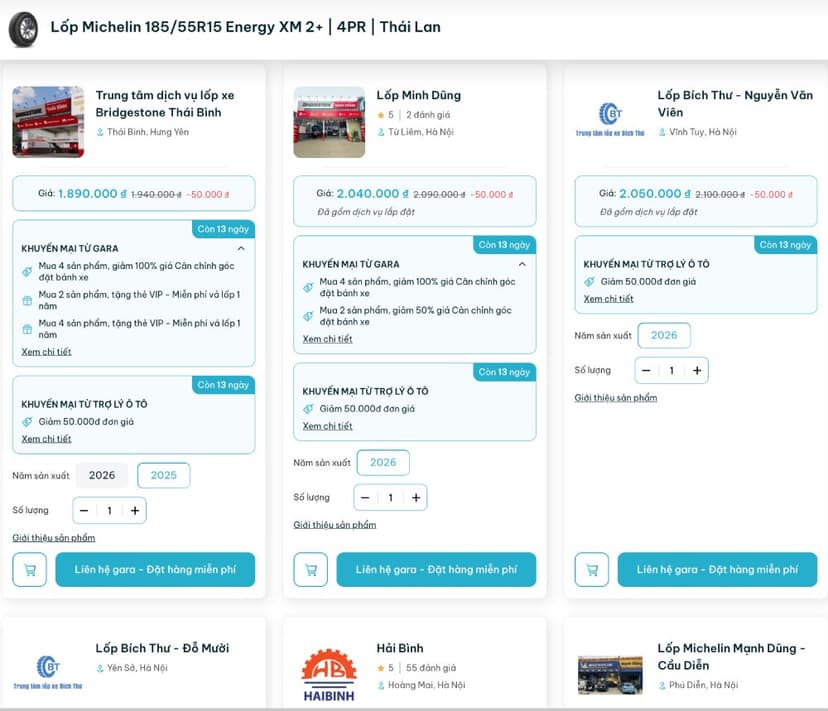
Task: Decrease quantity in Bích Thư Nguyễn Văn Viên card
Action: [646, 370]
